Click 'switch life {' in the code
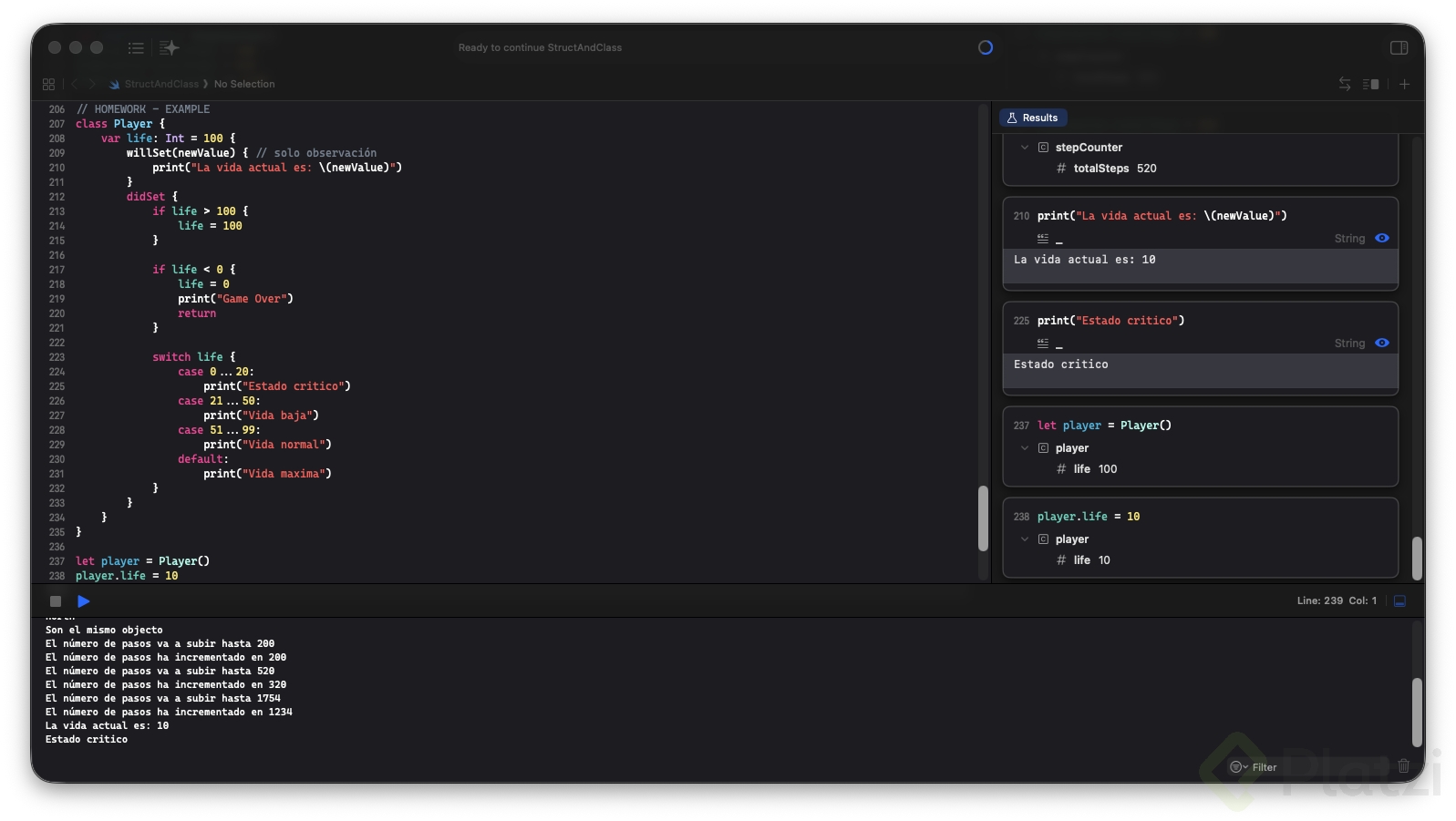 193,357
